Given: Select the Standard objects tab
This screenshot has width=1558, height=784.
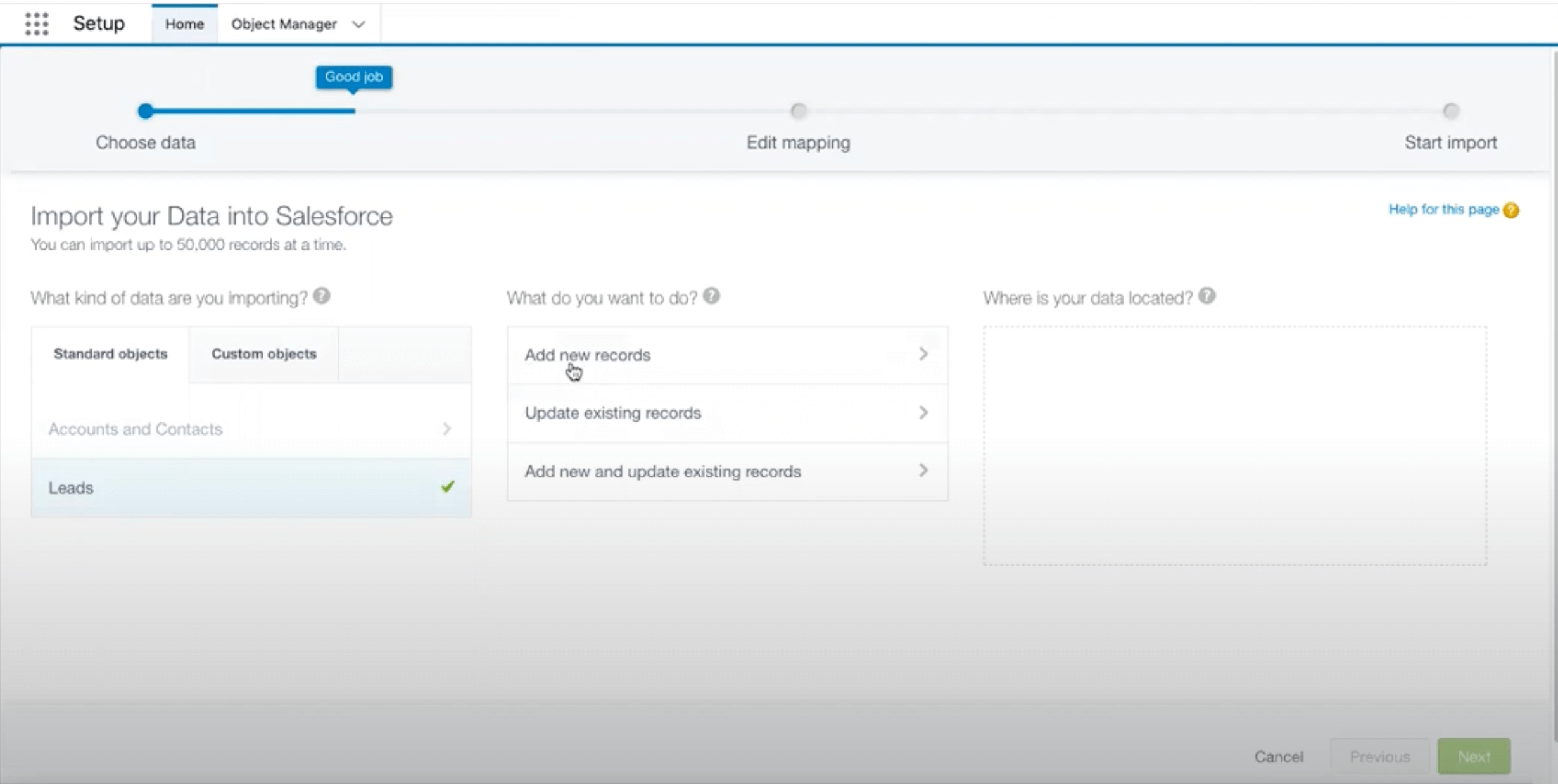Looking at the screenshot, I should tap(110, 354).
